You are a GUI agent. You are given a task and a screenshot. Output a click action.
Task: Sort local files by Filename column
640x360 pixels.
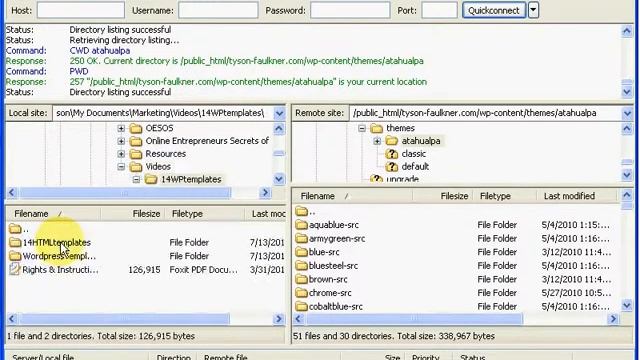coord(53,214)
